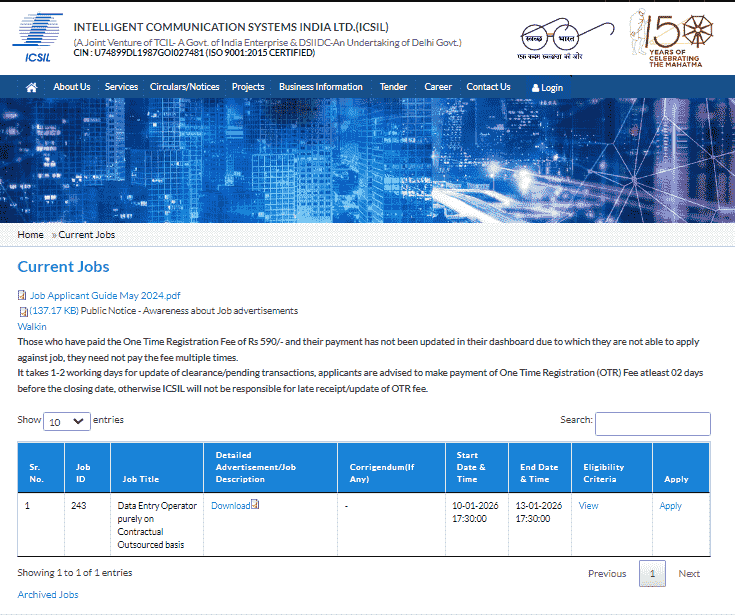
Task: Click end date 13-01-2026 17:30:00
Action: 539,512
